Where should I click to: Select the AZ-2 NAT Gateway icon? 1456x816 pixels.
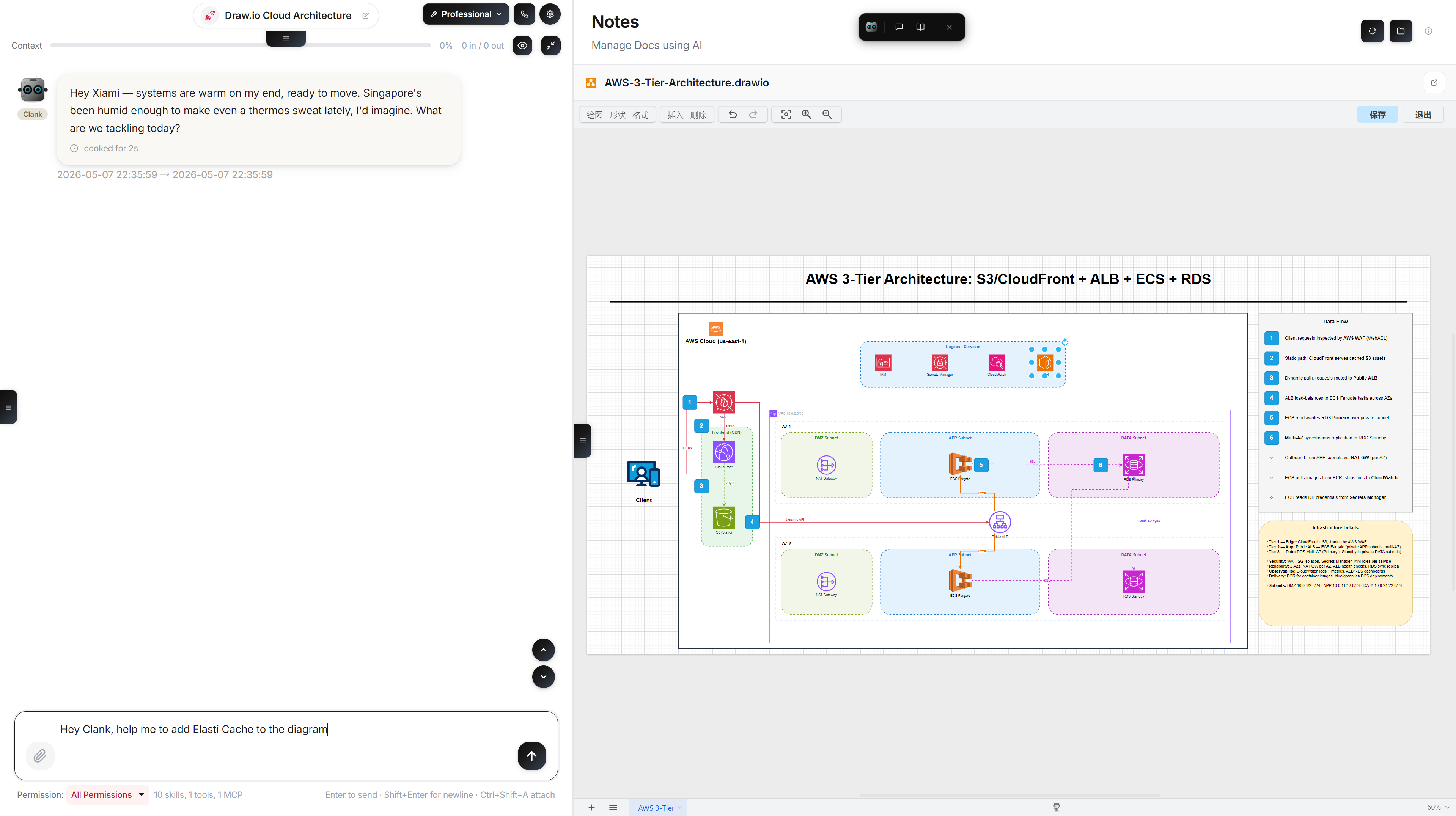[x=826, y=582]
